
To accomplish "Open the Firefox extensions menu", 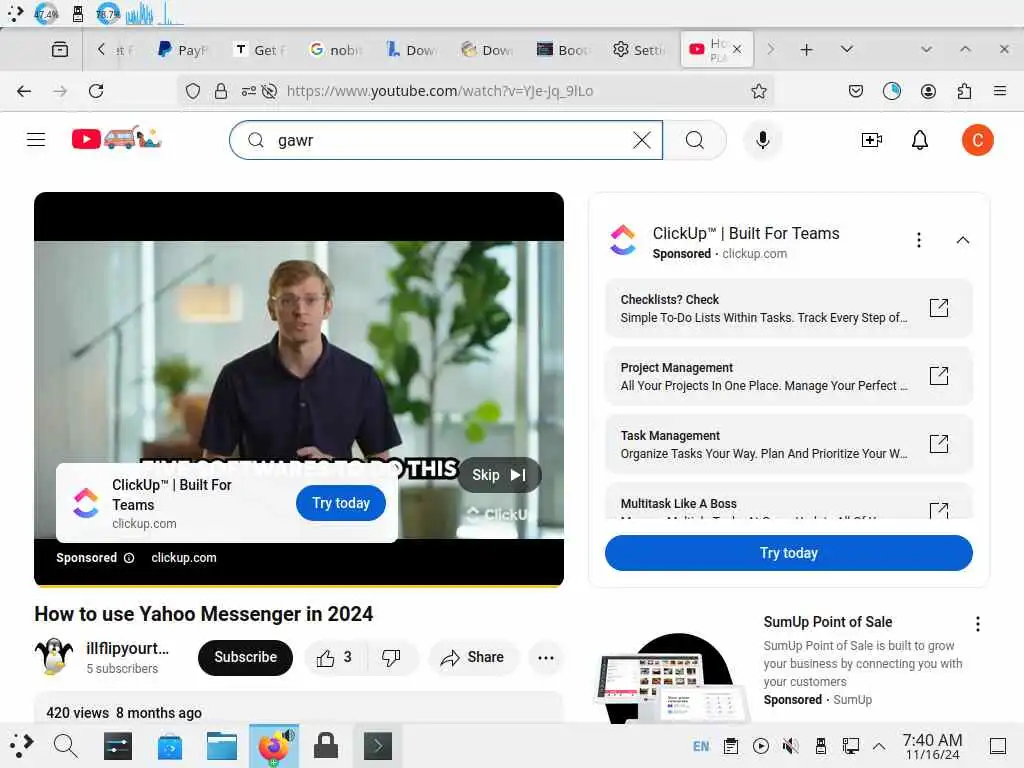I will coord(964,91).
